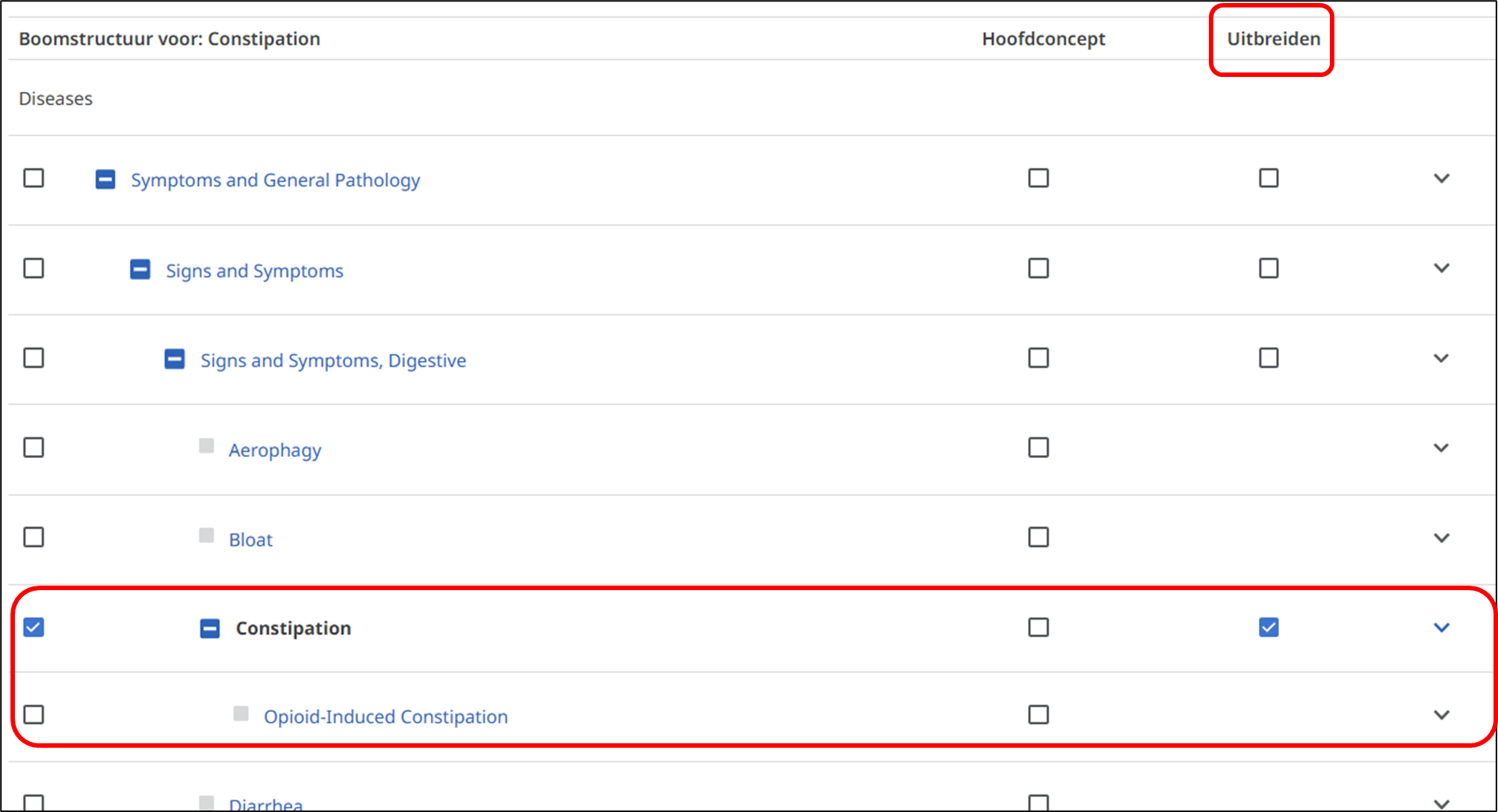This screenshot has width=1498, height=812.
Task: Tick the Bloat selection checkbox
Action: [x=34, y=537]
